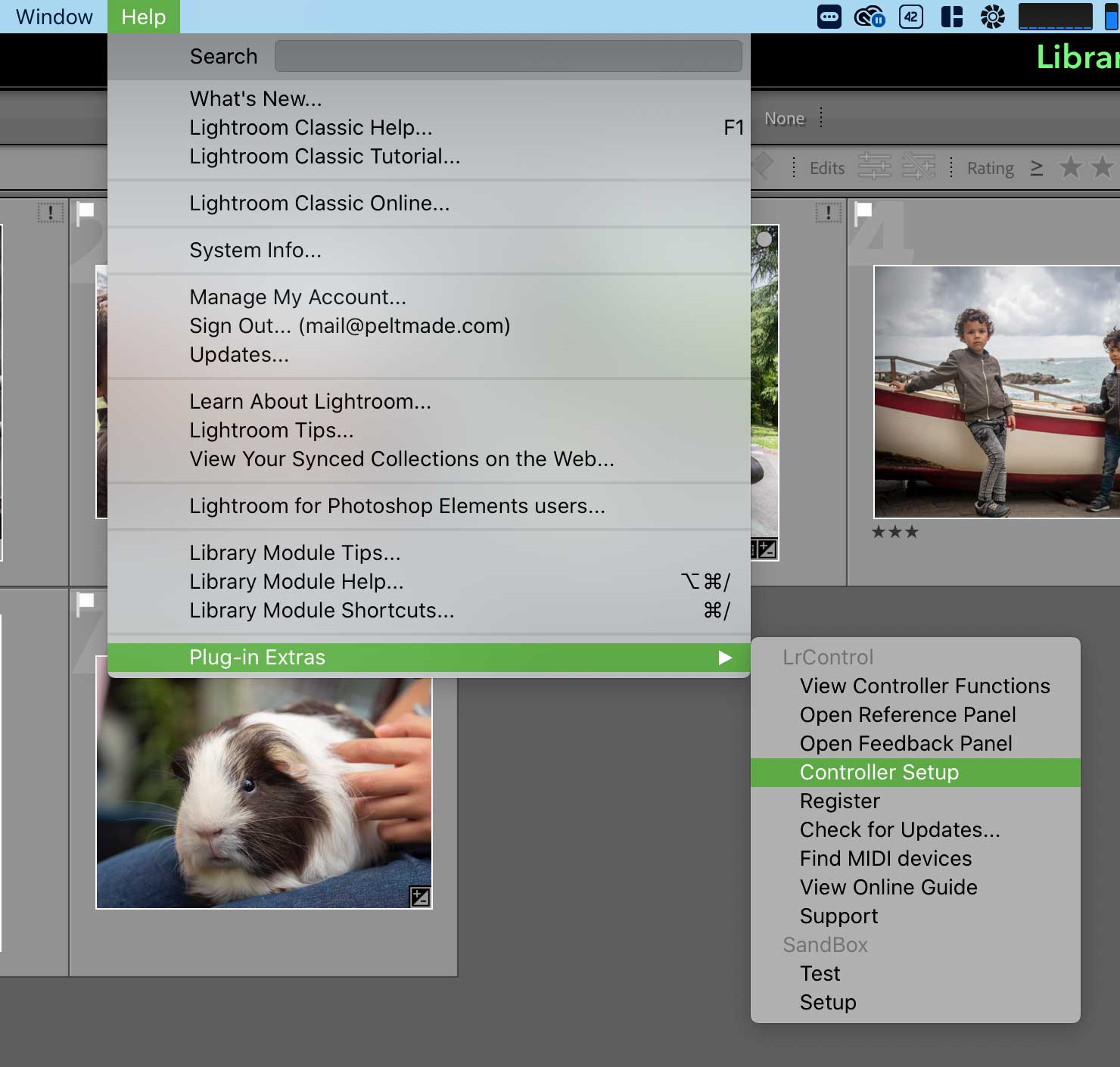Open View Online Guide
Viewport: 1120px width, 1067px height.
tap(915, 887)
